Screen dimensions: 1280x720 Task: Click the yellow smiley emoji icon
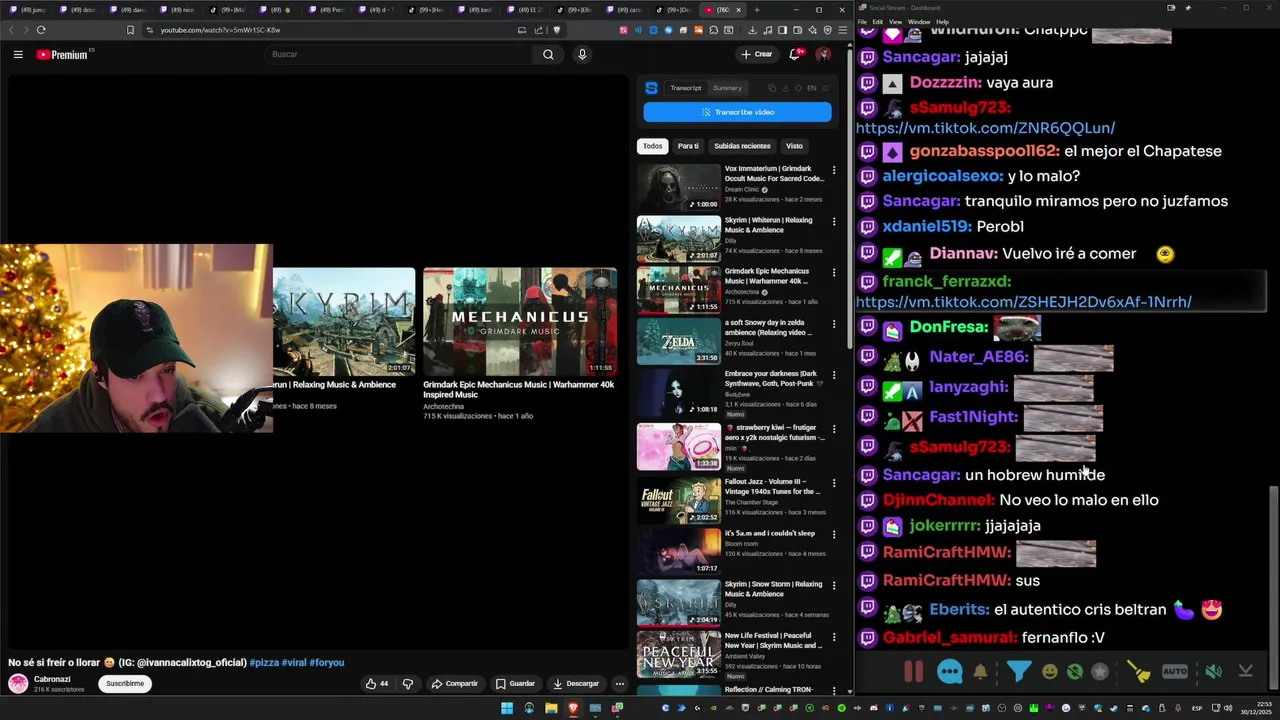(1049, 672)
